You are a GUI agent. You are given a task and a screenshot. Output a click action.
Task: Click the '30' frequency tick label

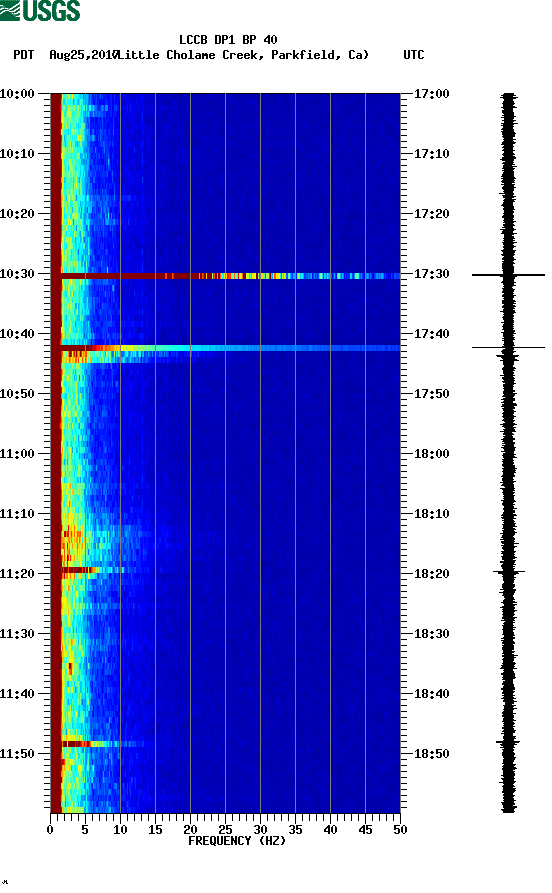[260, 830]
